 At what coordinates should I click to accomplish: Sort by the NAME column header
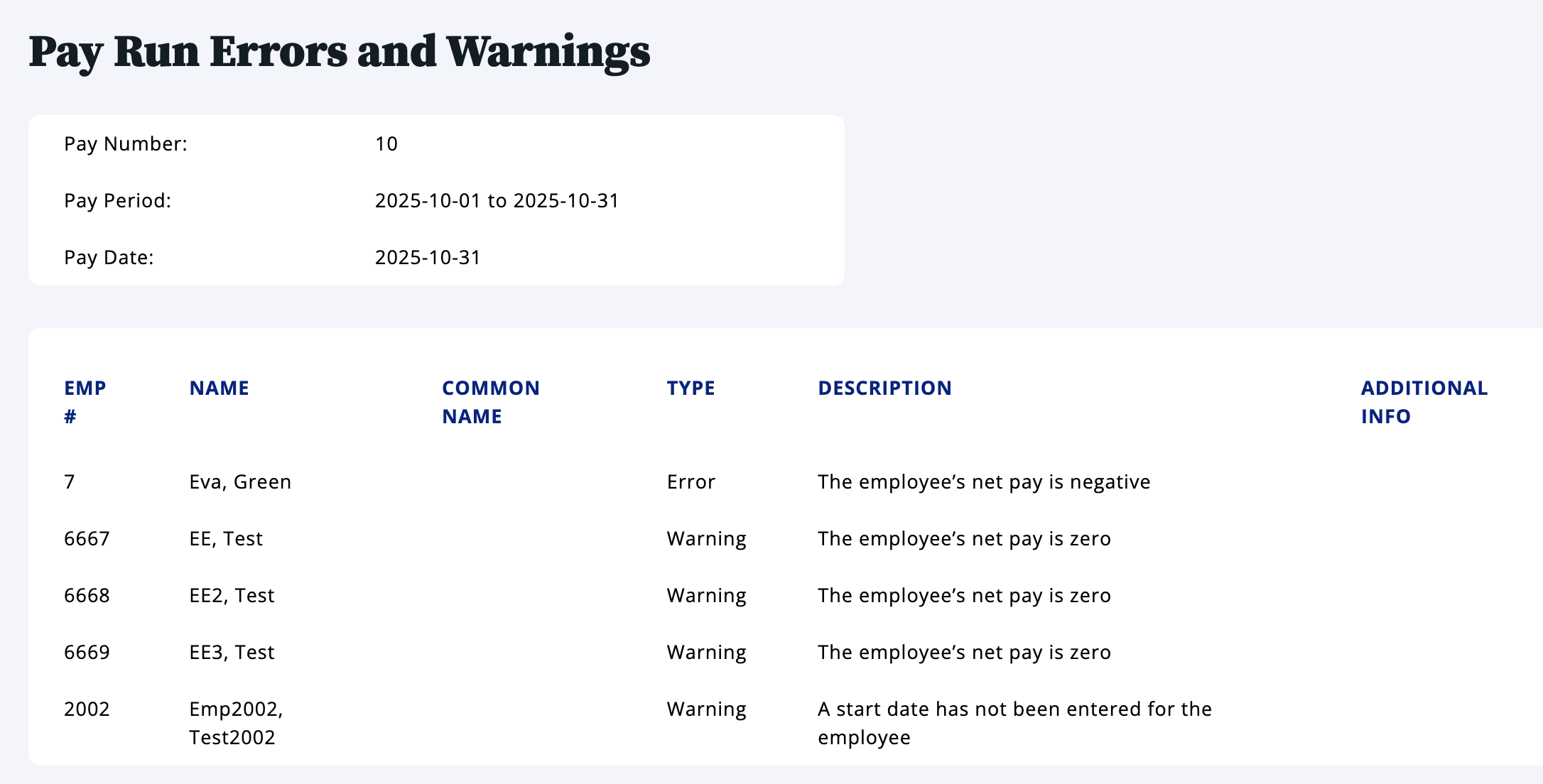[219, 388]
